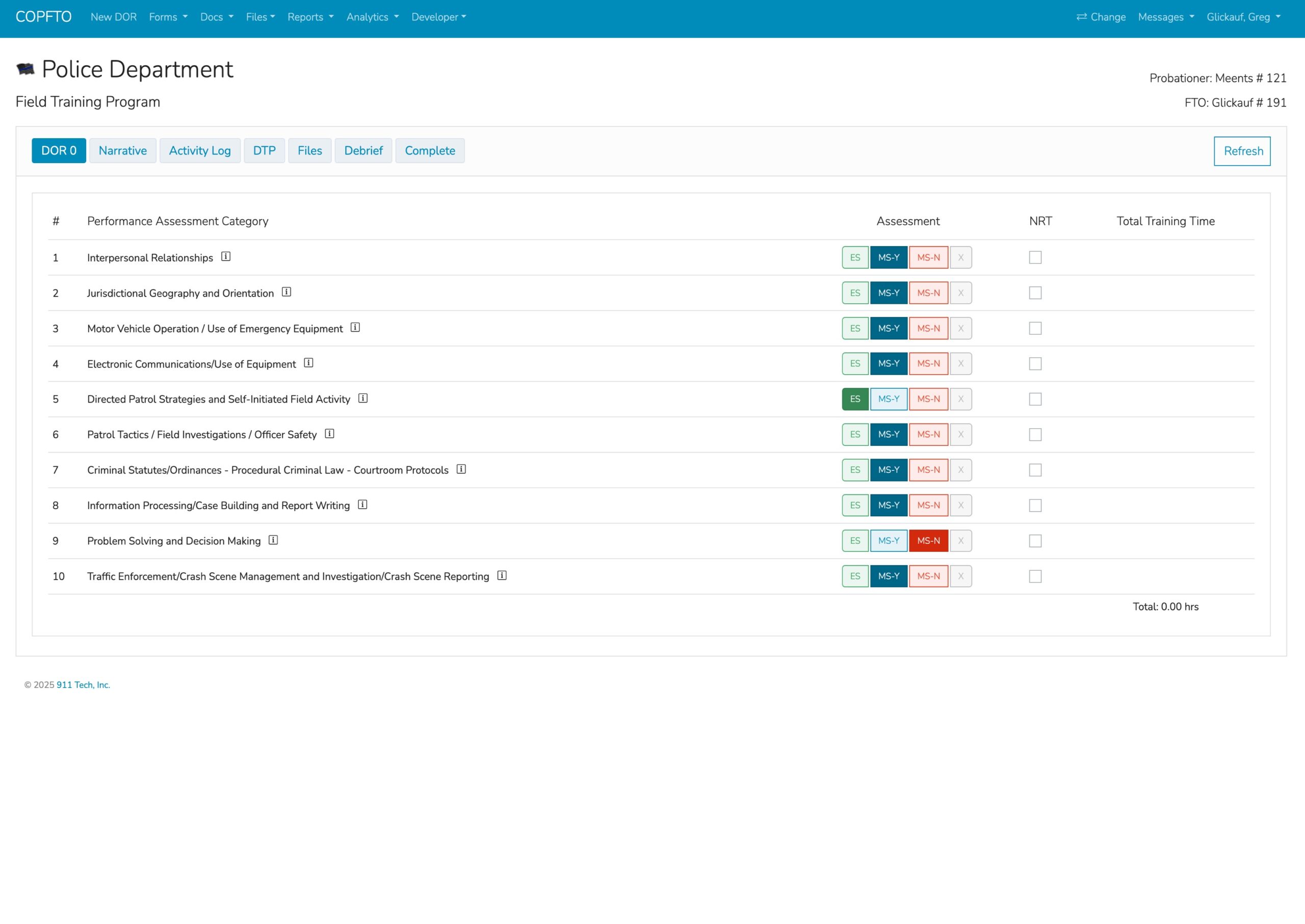Screen dimensions: 1305x924
Task: Open the Activity Log tab
Action: 200,151
